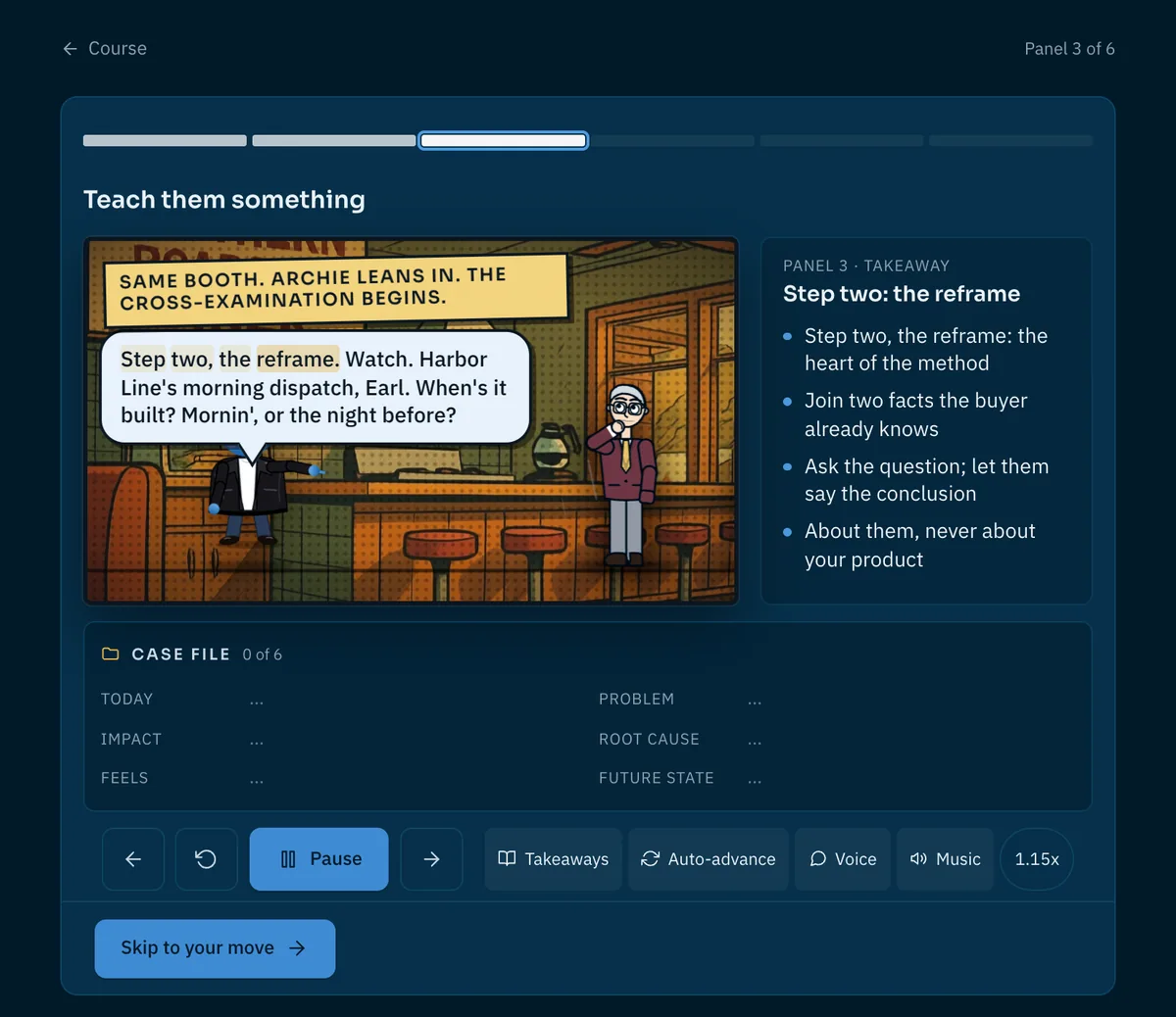The width and height of the screenshot is (1176, 1017).
Task: Restart the panel with the replay icon
Action: pyautogui.click(x=206, y=859)
